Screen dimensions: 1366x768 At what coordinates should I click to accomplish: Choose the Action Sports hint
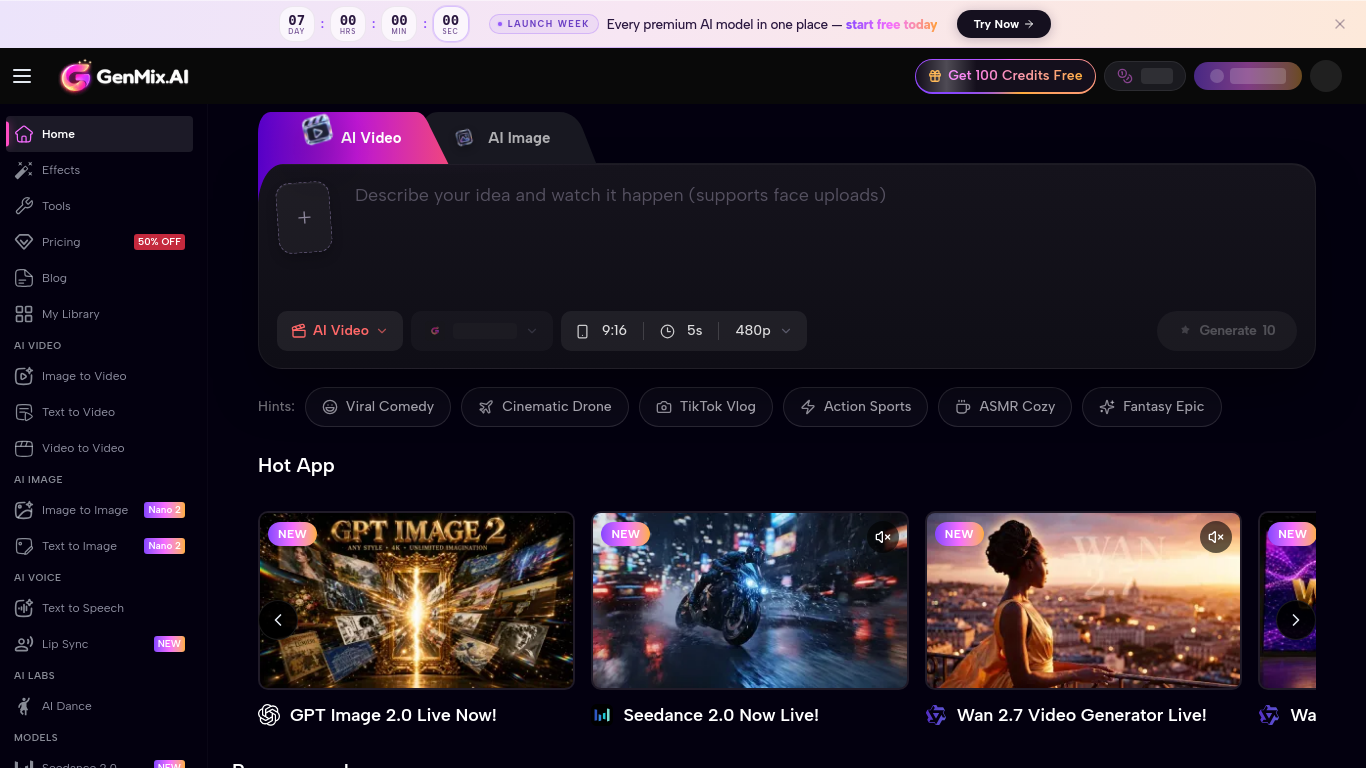tap(855, 407)
